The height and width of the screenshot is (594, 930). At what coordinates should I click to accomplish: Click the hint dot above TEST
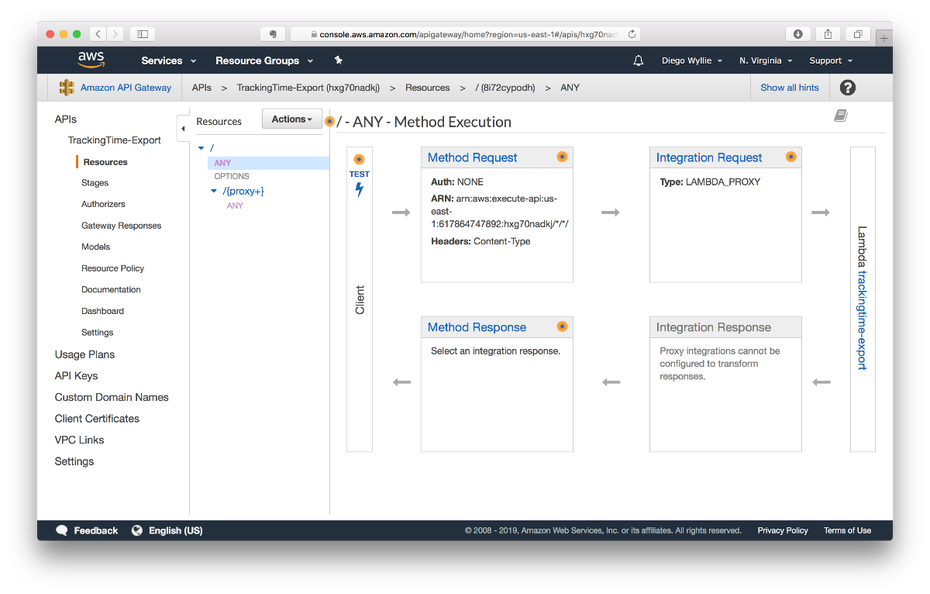[359, 159]
